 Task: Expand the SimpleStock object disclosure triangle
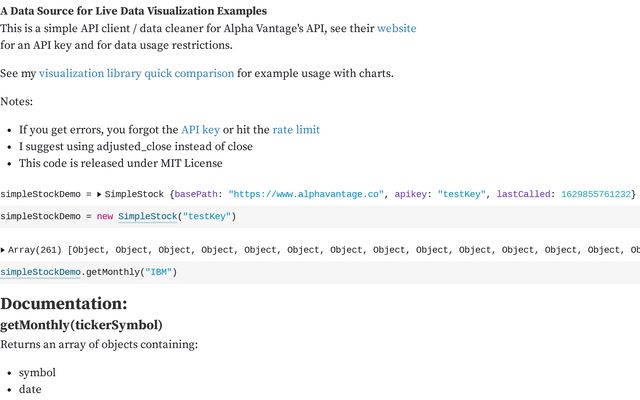point(99,194)
